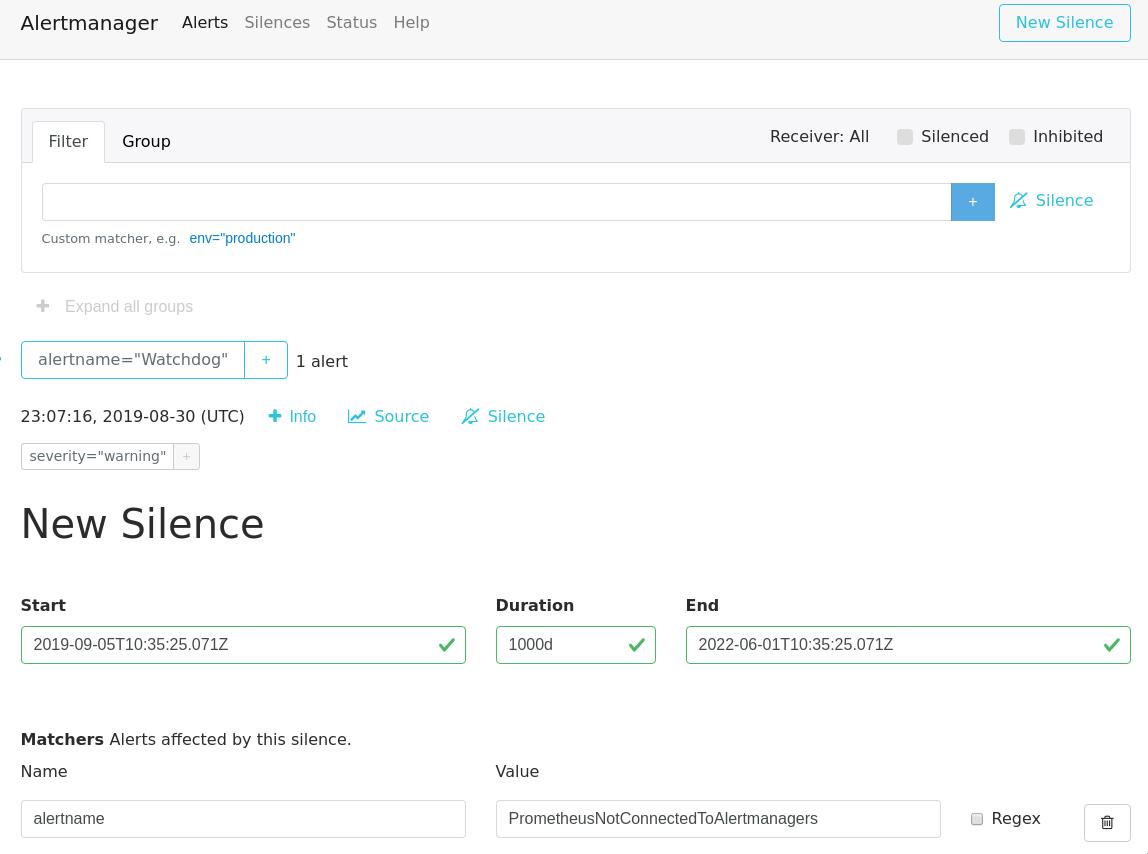Enable the Inhibited filter checkbox
Viewport: 1148px width, 854px height.
tap(1017, 137)
